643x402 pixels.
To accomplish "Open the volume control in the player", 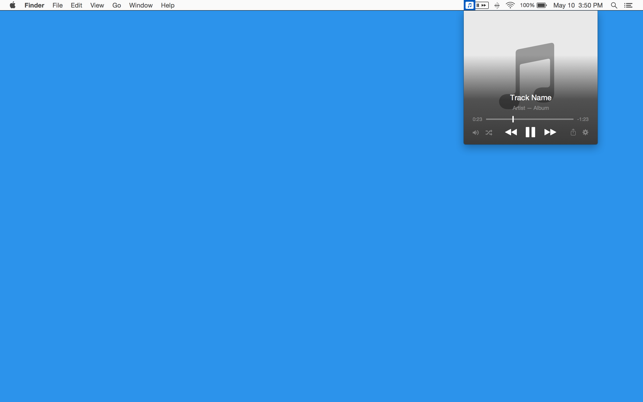I will click(476, 132).
